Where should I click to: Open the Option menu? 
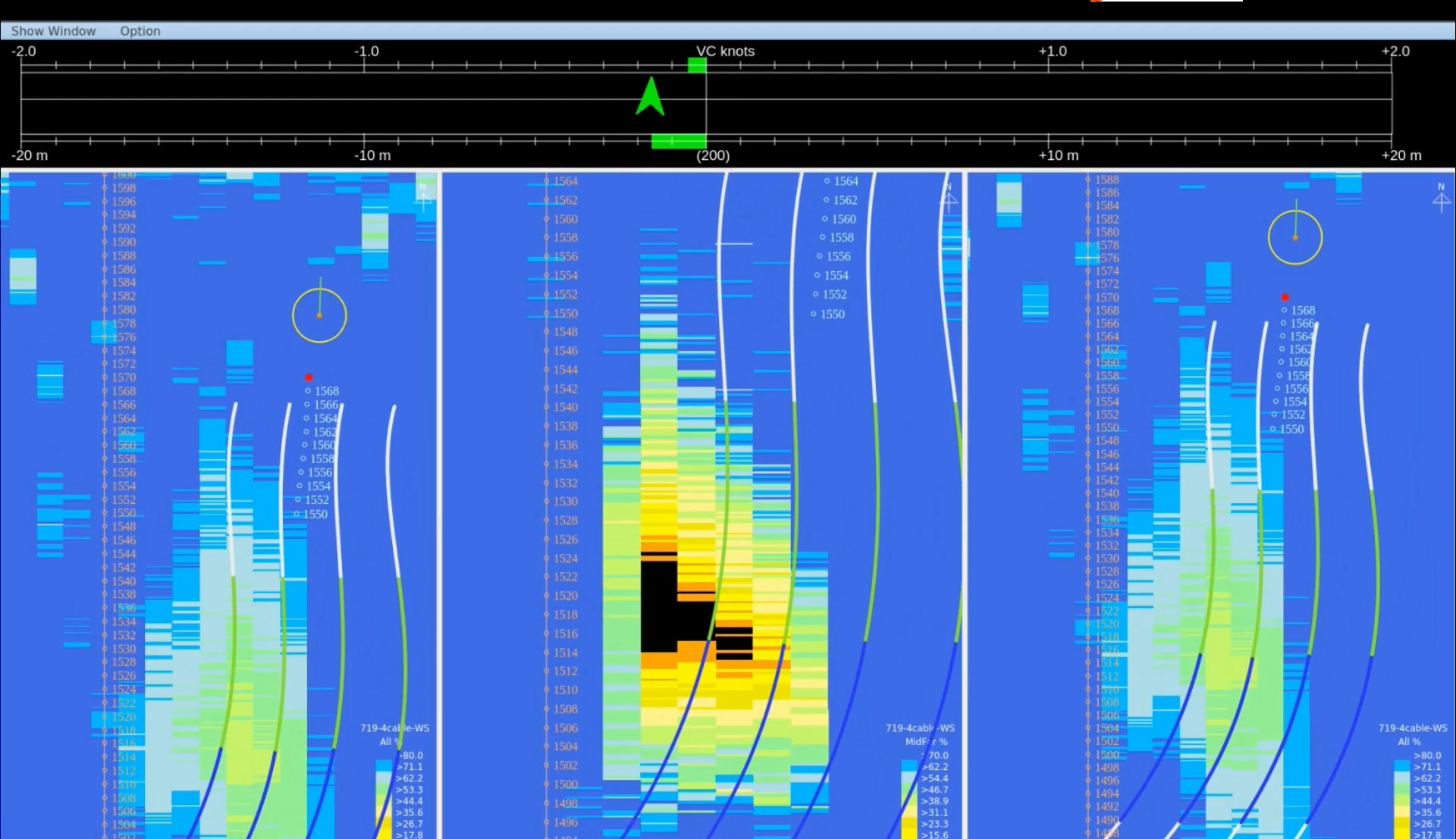[x=140, y=31]
